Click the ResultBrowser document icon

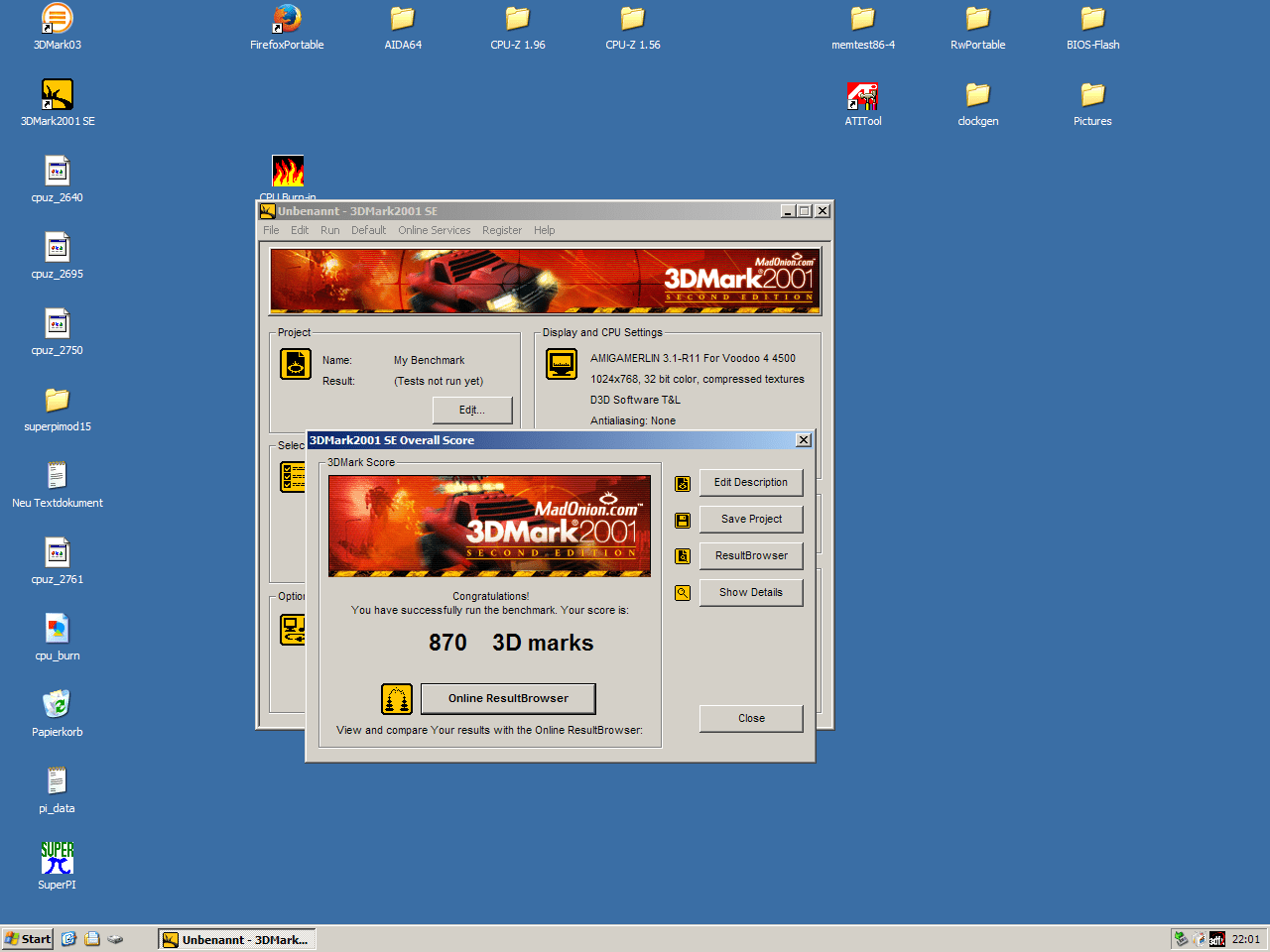click(x=683, y=556)
